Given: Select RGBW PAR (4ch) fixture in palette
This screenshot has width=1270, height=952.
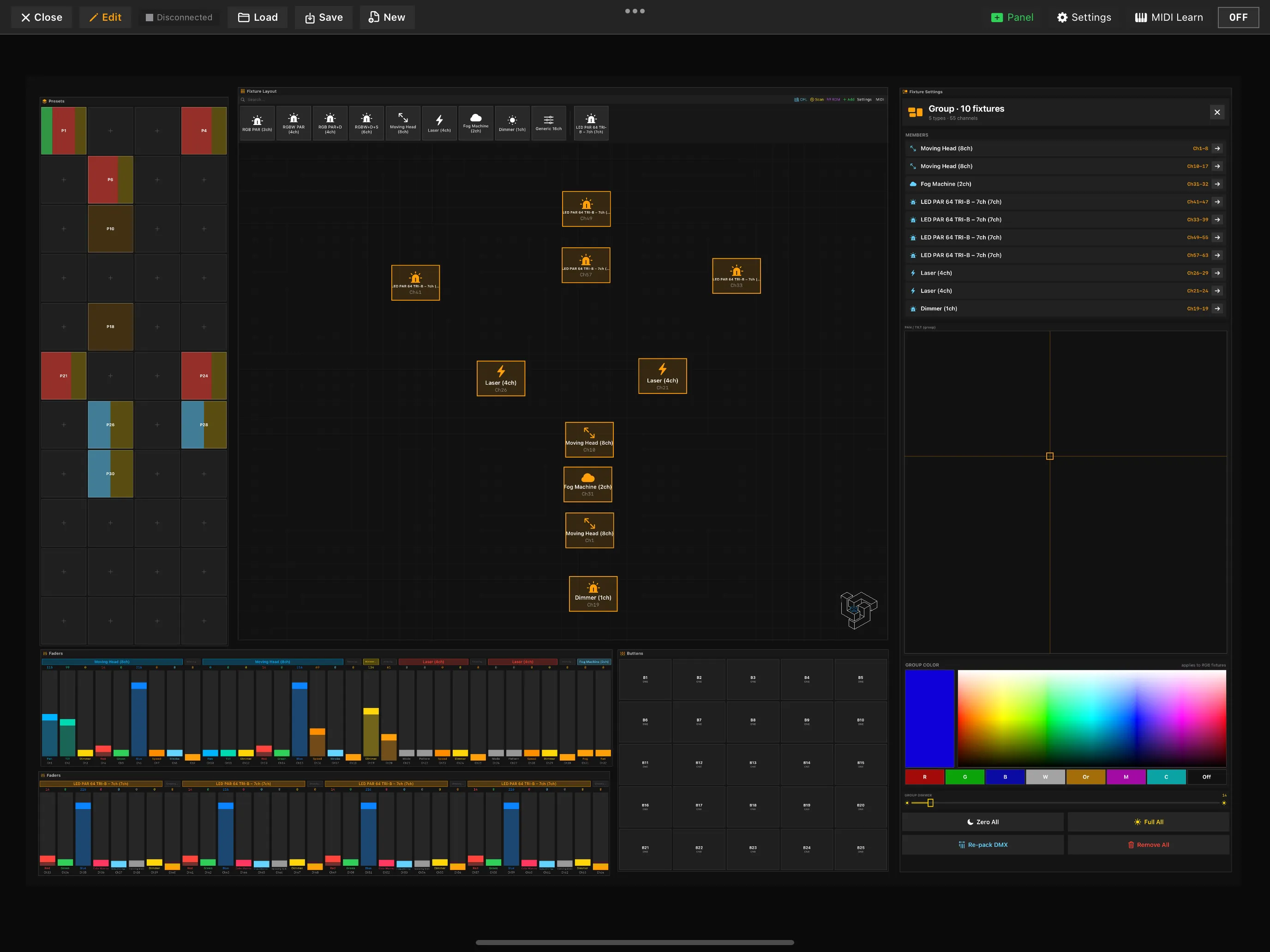Looking at the screenshot, I should [x=294, y=123].
